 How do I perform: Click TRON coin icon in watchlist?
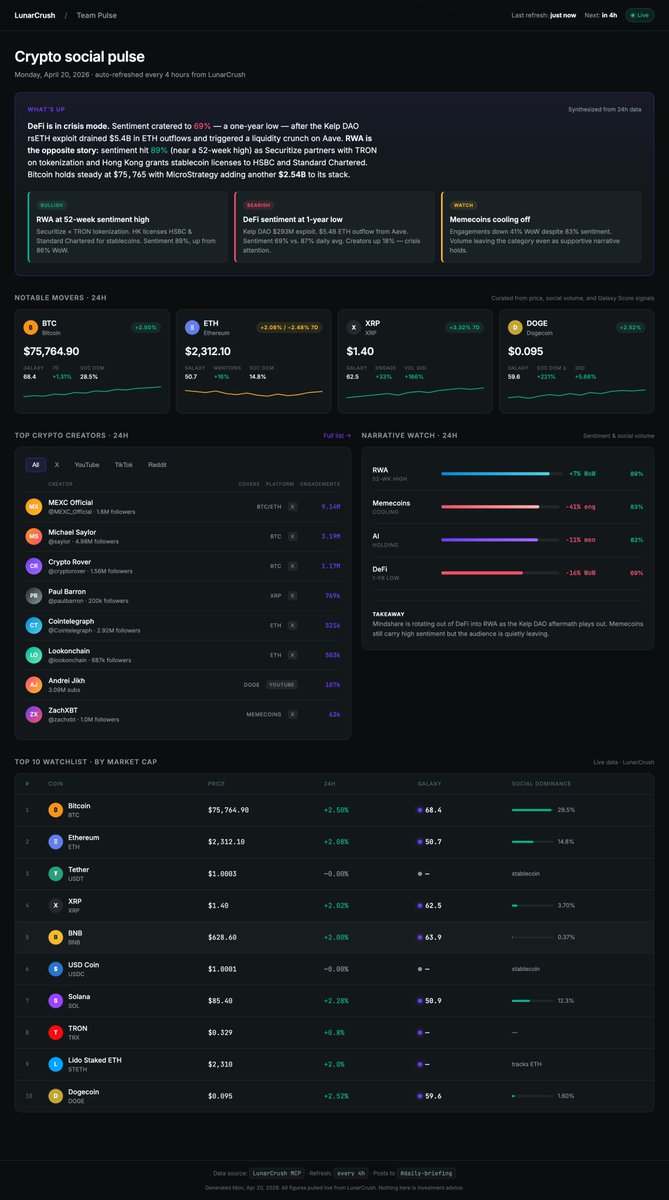click(56, 1033)
